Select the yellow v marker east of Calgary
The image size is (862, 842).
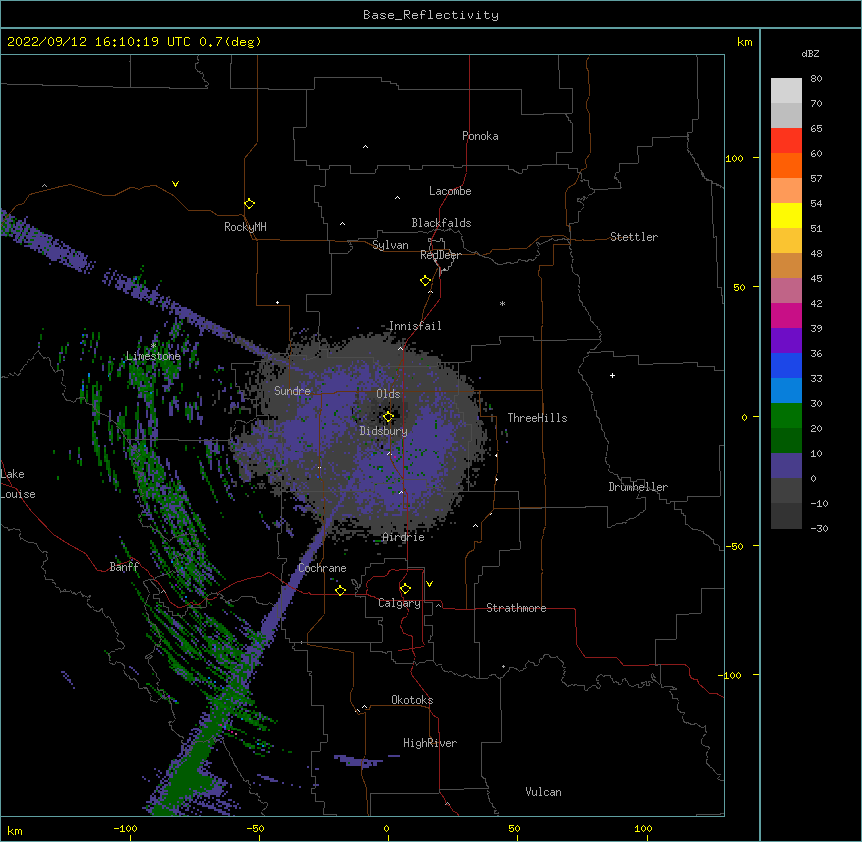[x=429, y=584]
